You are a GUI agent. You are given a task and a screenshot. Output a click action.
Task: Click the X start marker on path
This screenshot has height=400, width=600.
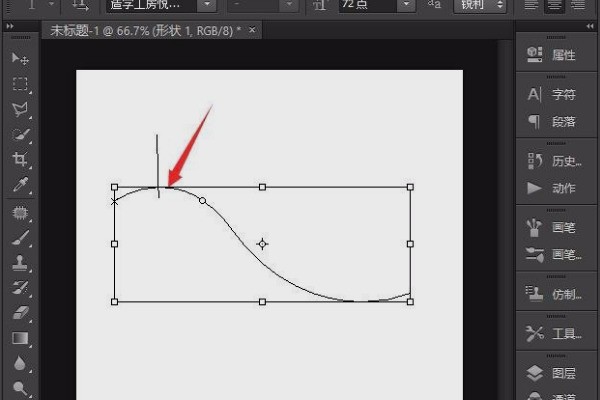[114, 201]
